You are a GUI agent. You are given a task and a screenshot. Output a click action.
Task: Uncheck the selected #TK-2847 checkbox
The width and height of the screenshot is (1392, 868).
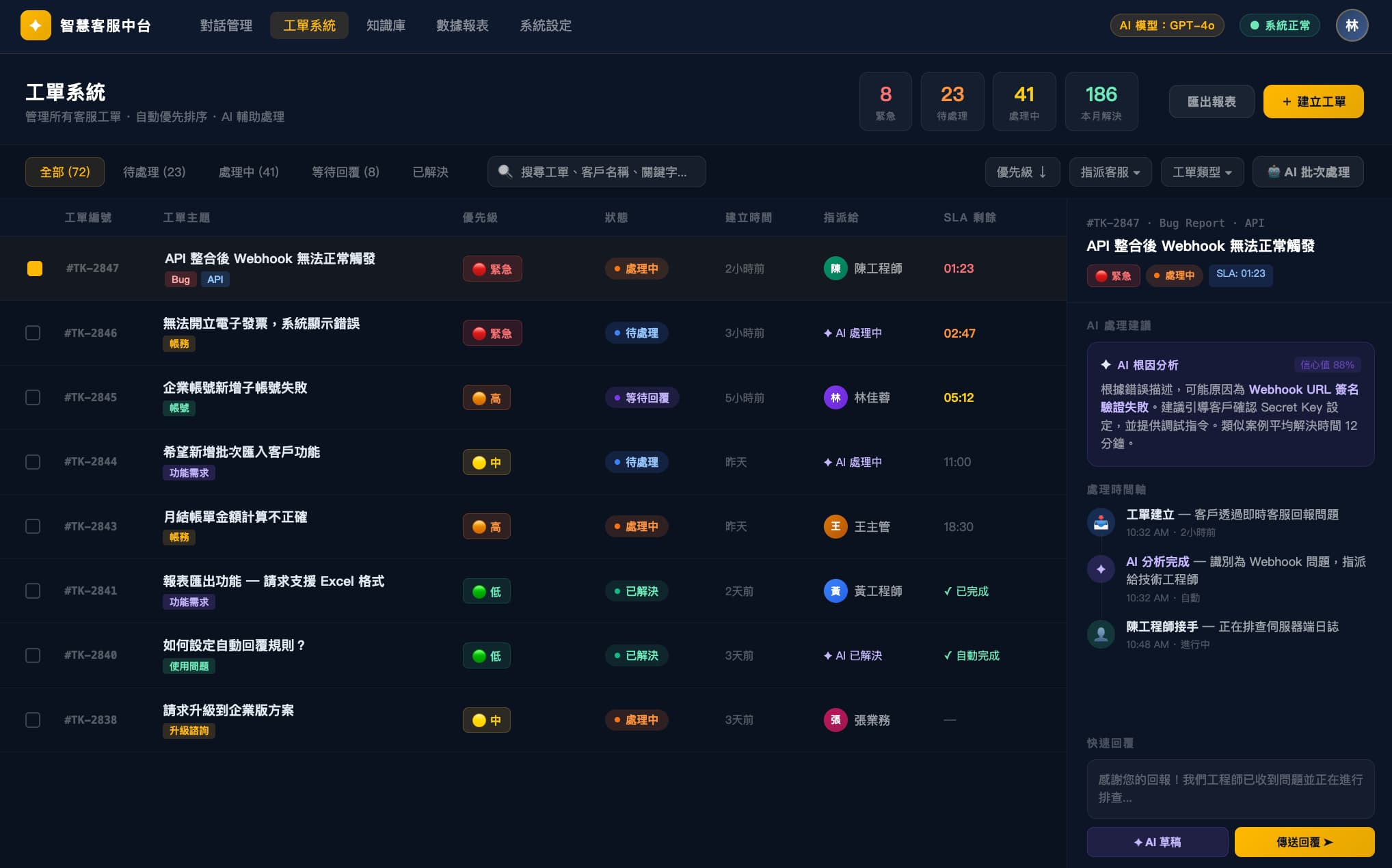pyautogui.click(x=35, y=269)
